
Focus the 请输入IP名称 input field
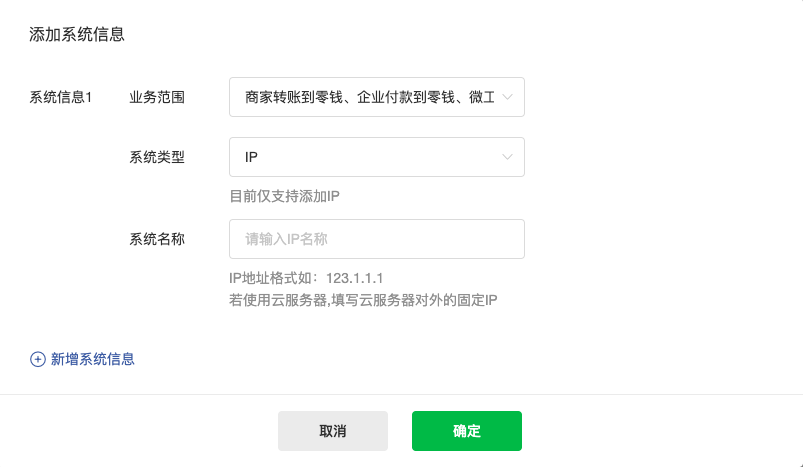pyautogui.click(x=376, y=239)
